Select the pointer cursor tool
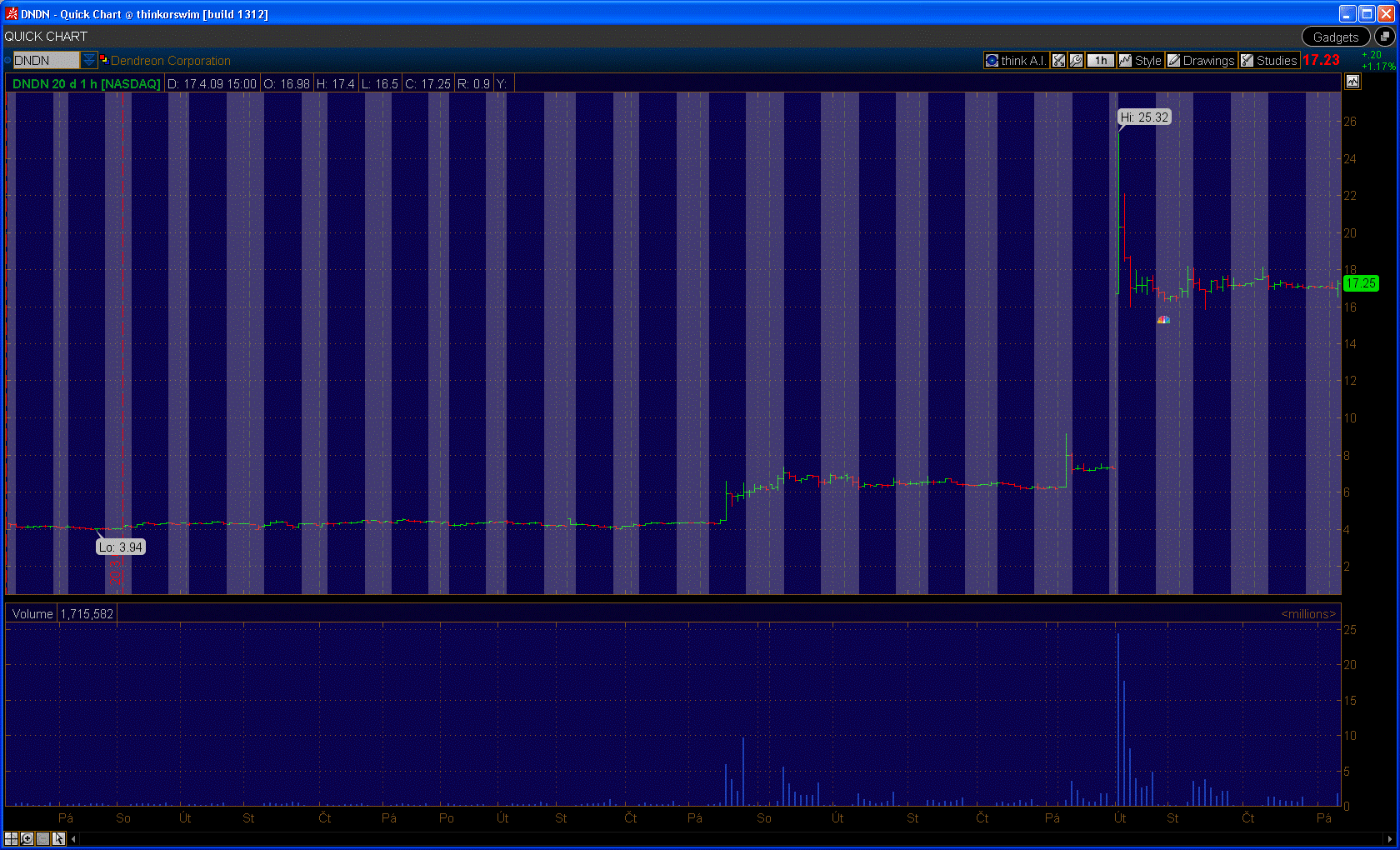The height and width of the screenshot is (850, 1400). coord(58,838)
